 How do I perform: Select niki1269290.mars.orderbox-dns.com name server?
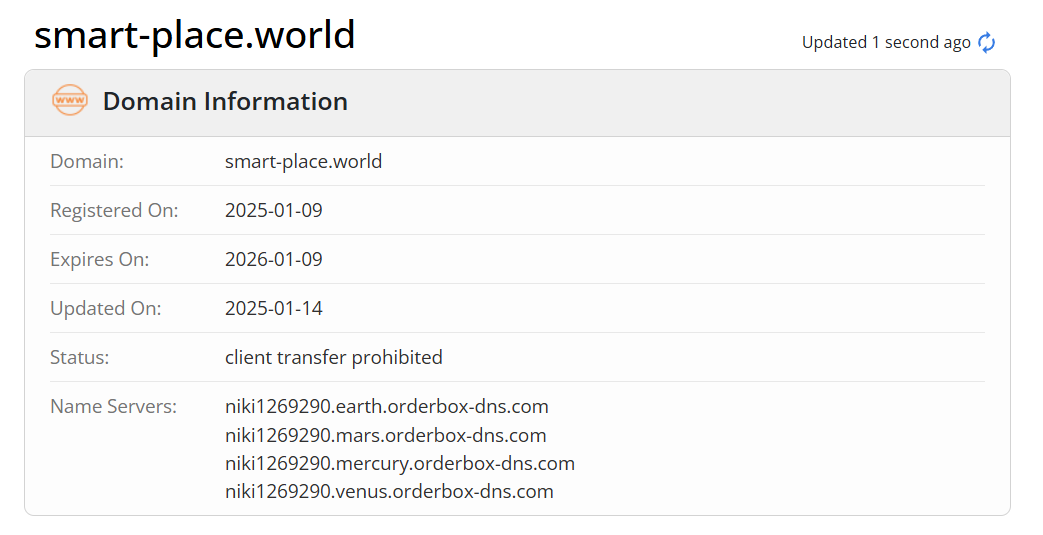[386, 436]
